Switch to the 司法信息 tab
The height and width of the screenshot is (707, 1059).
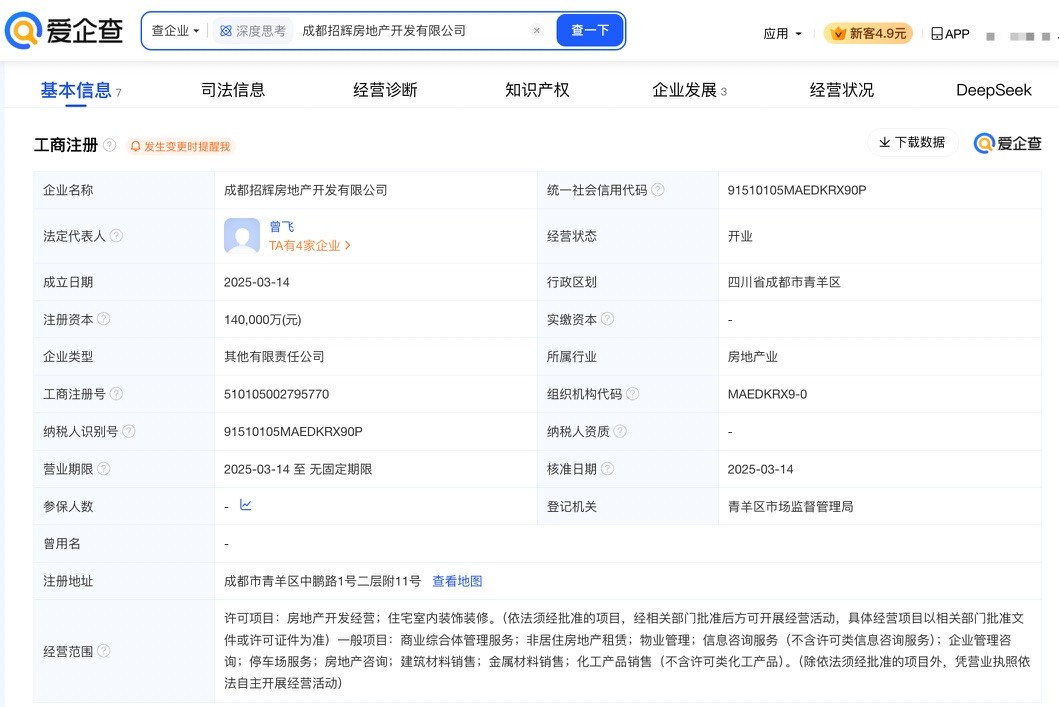233,90
